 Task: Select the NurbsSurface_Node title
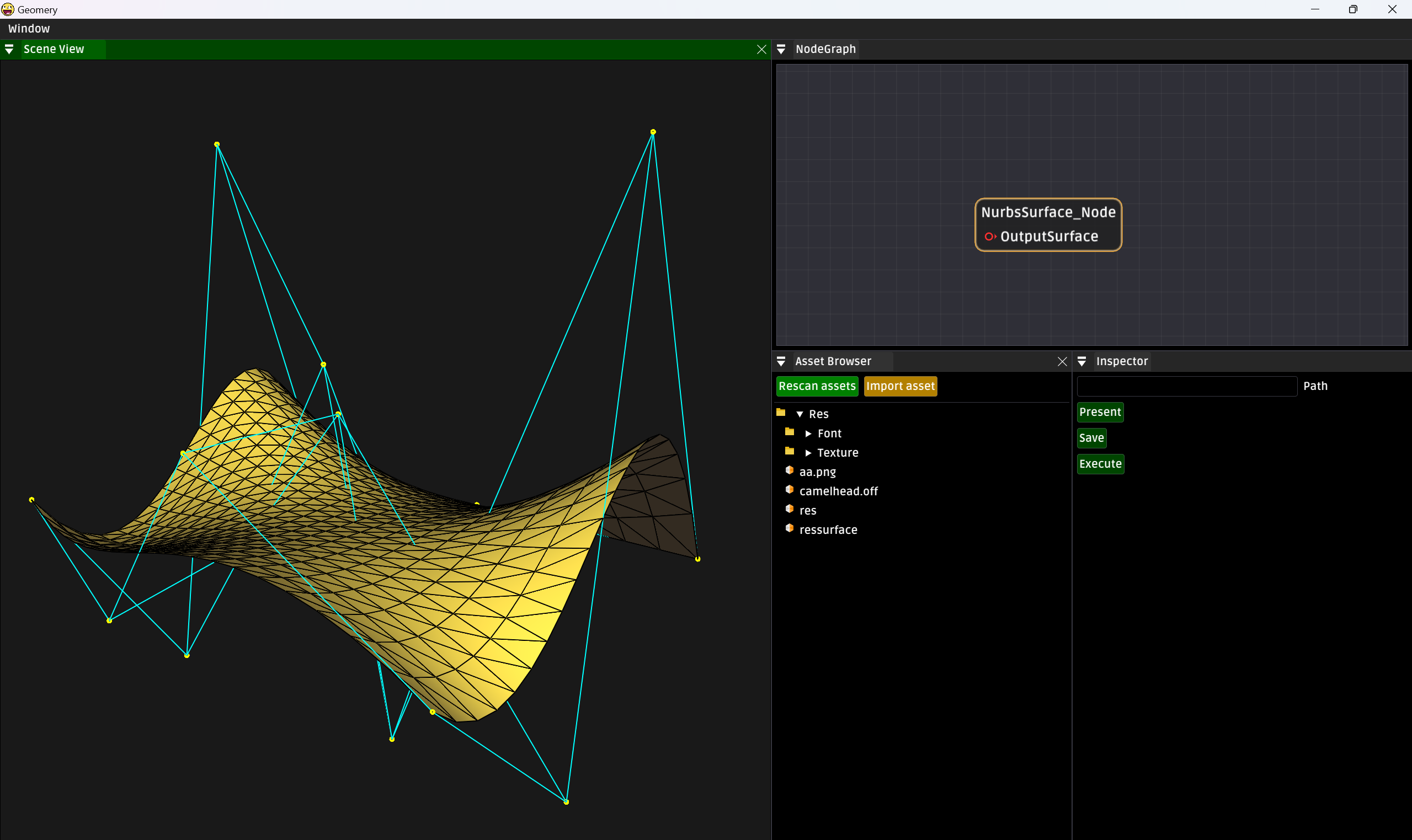click(x=1048, y=212)
